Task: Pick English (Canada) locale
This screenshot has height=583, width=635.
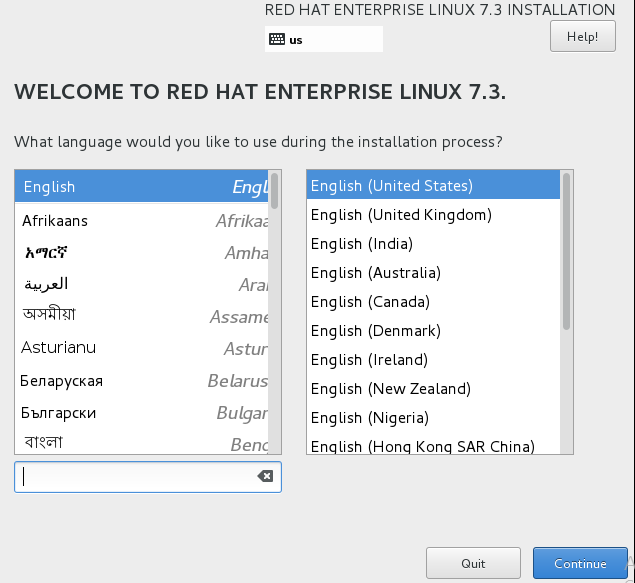Action: 433,302
